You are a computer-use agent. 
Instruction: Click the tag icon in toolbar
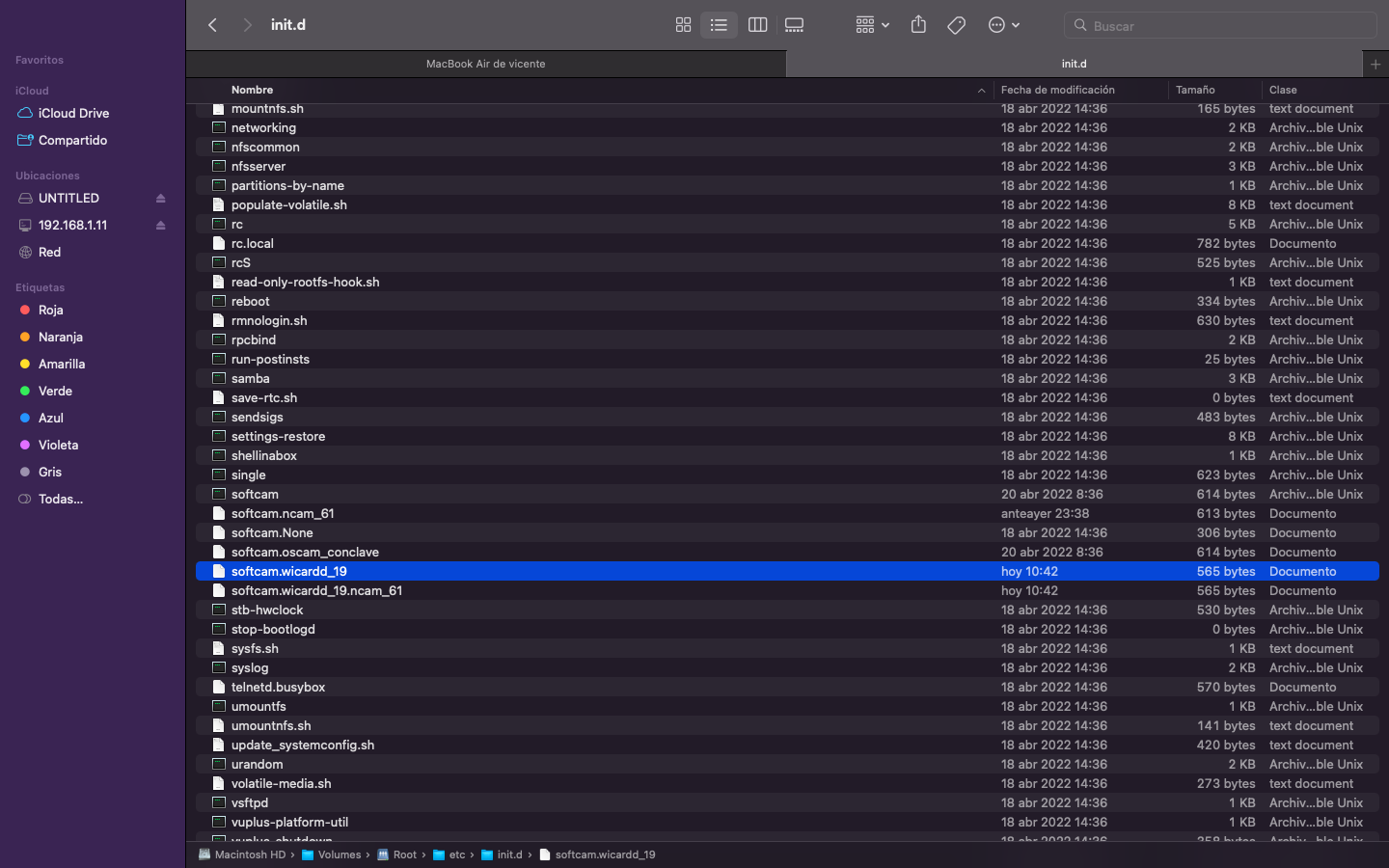[x=956, y=25]
